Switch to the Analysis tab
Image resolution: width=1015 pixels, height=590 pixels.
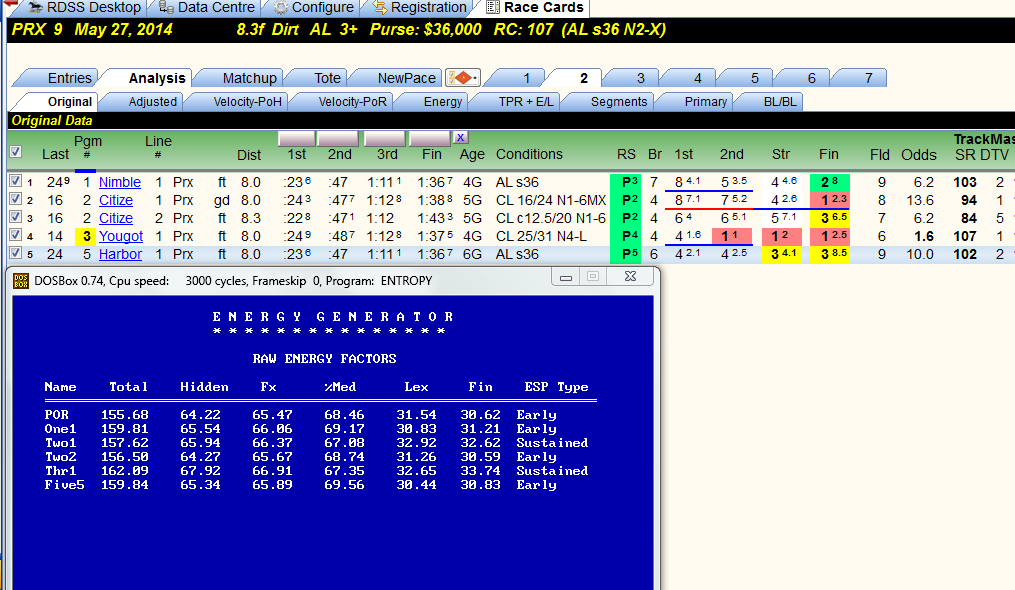pos(148,78)
